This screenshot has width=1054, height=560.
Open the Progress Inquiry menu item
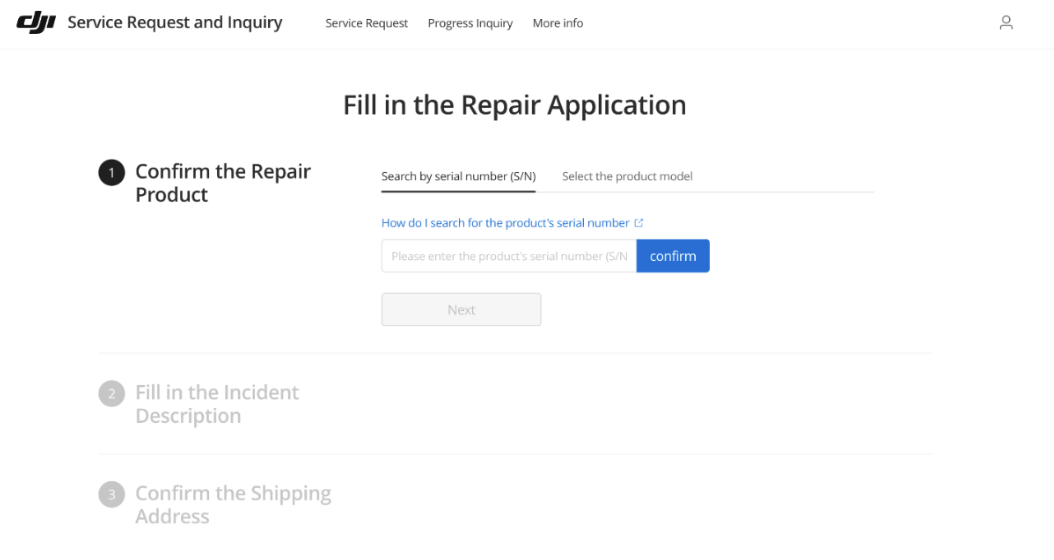pos(470,23)
